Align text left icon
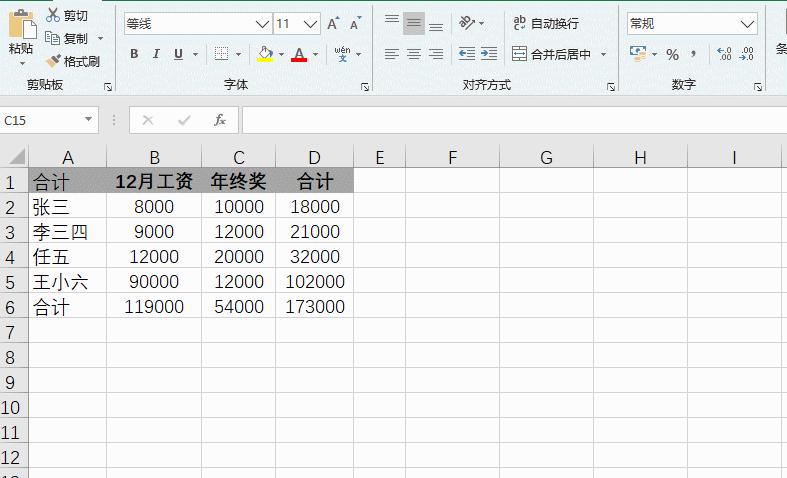This screenshot has width=787, height=478. tap(392, 54)
